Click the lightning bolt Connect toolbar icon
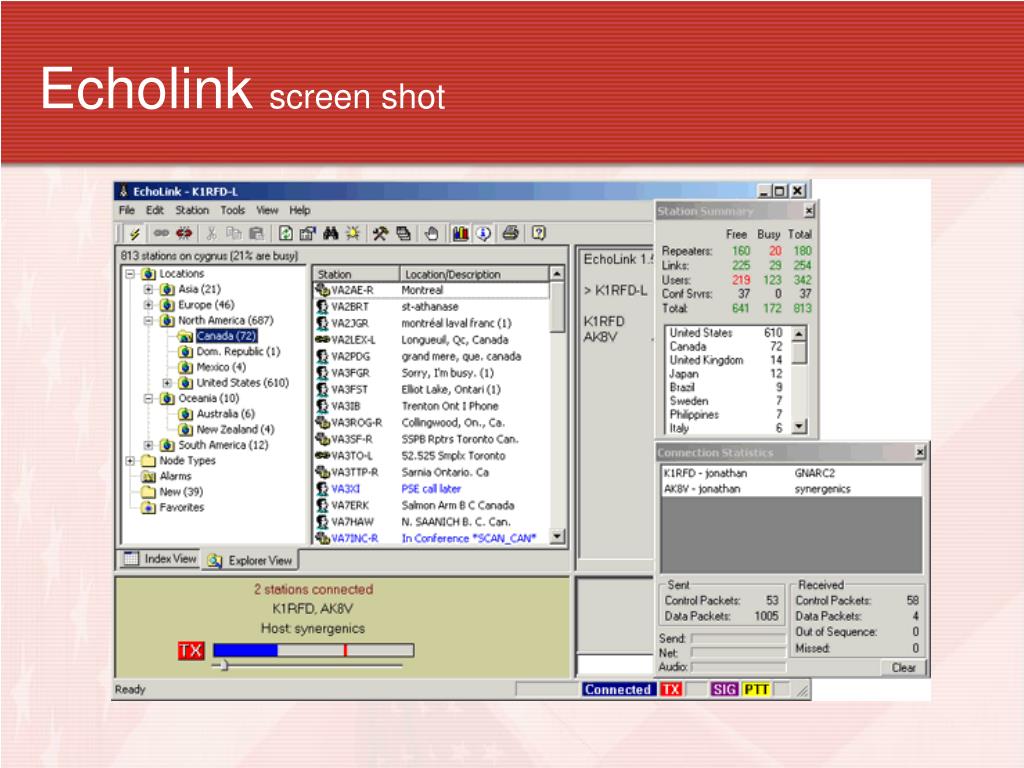 pos(135,234)
